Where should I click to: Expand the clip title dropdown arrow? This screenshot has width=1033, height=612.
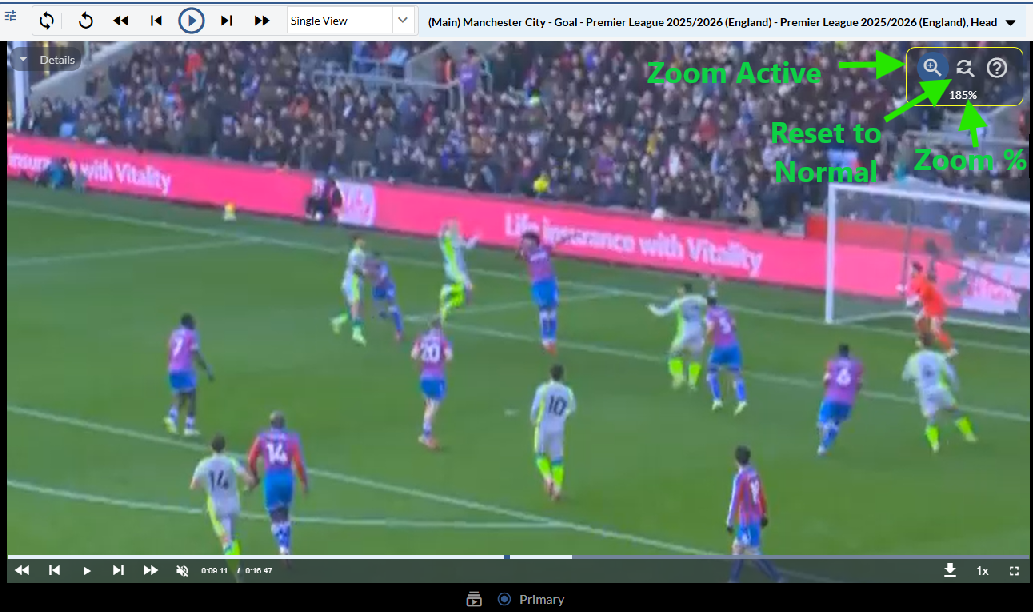pyautogui.click(x=1011, y=22)
